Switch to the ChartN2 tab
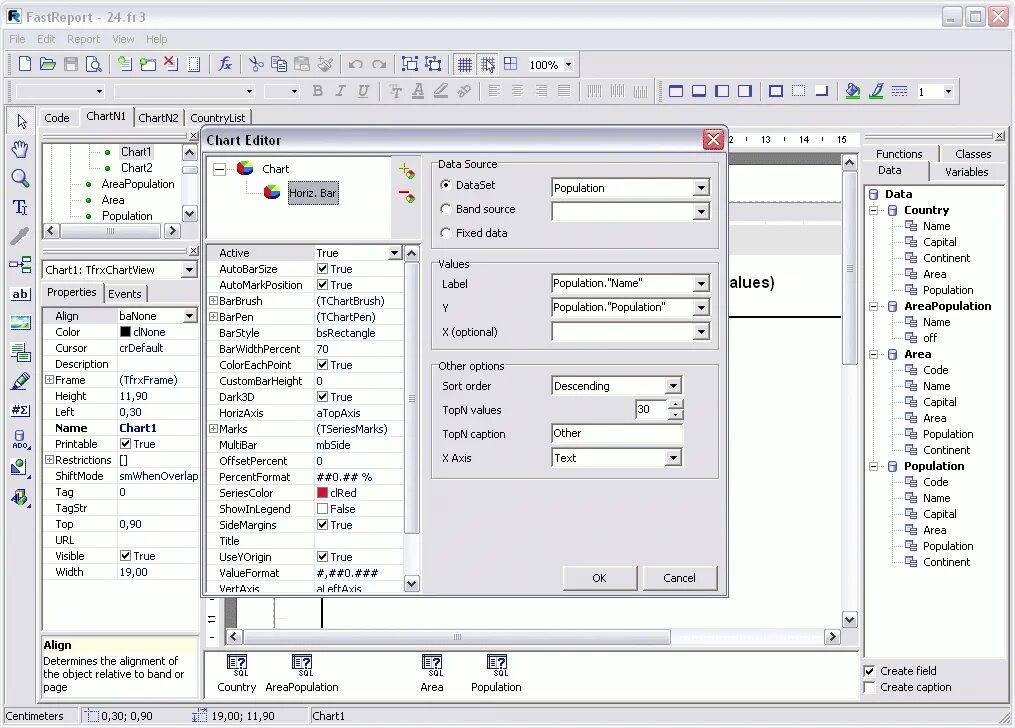Image resolution: width=1015 pixels, height=728 pixels. [158, 117]
